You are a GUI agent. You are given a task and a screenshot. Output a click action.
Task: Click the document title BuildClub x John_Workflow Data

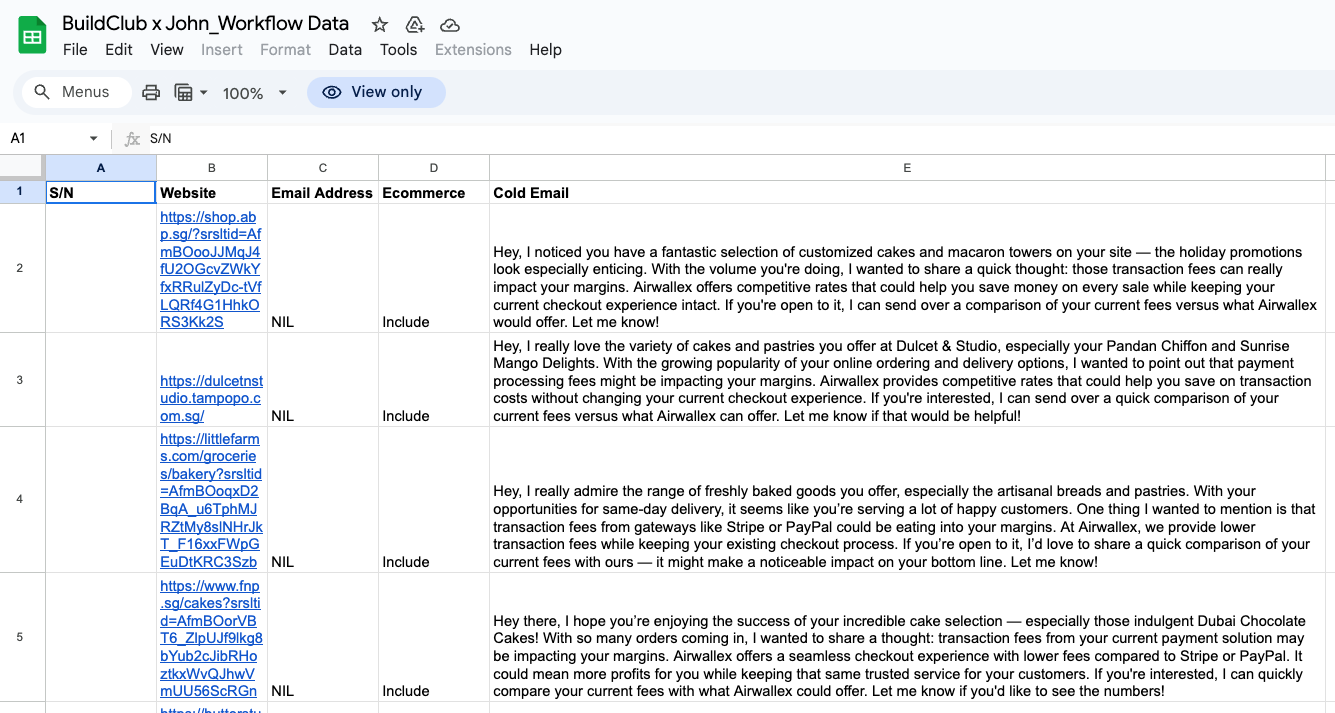pyautogui.click(x=206, y=24)
